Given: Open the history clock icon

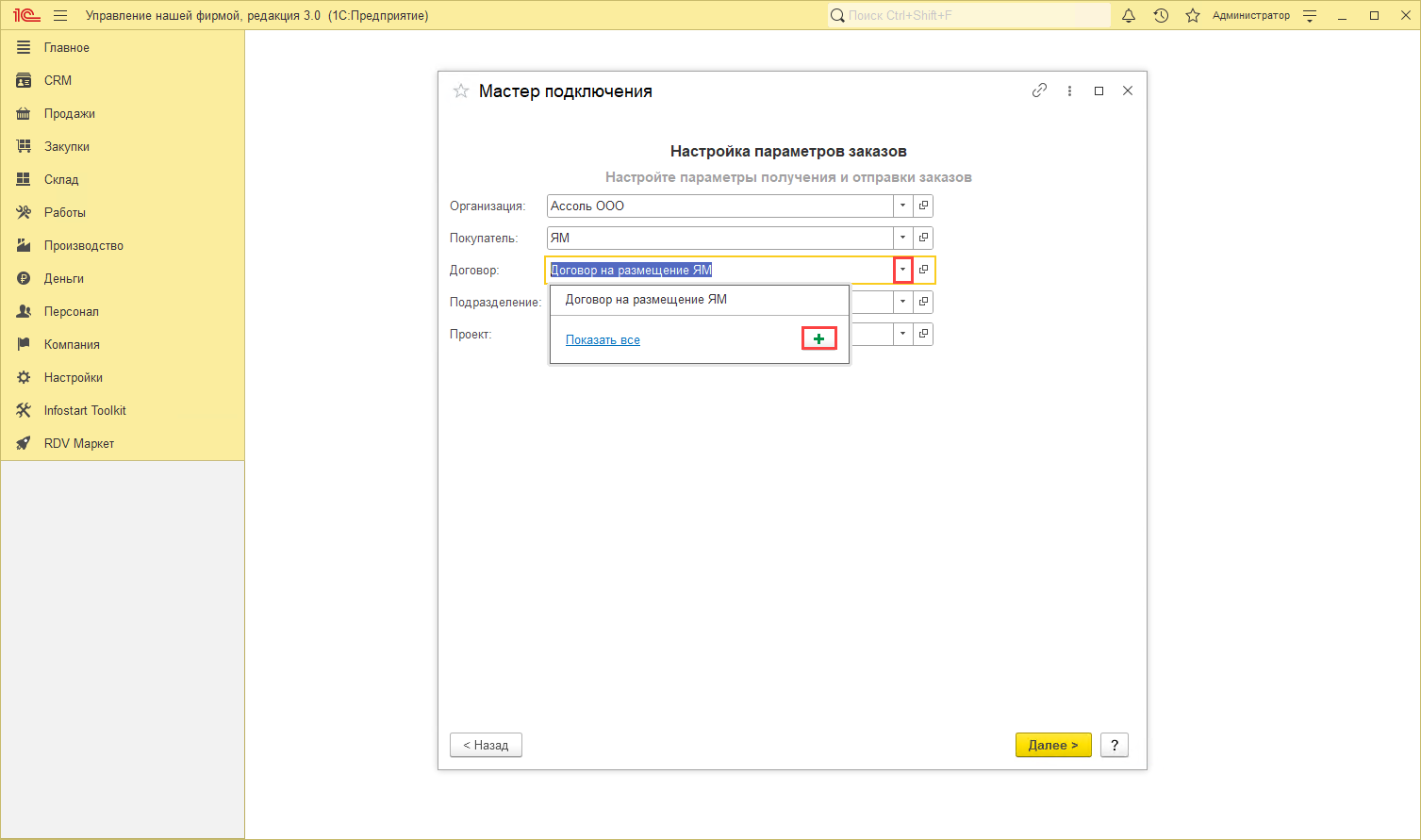Looking at the screenshot, I should (x=1161, y=16).
